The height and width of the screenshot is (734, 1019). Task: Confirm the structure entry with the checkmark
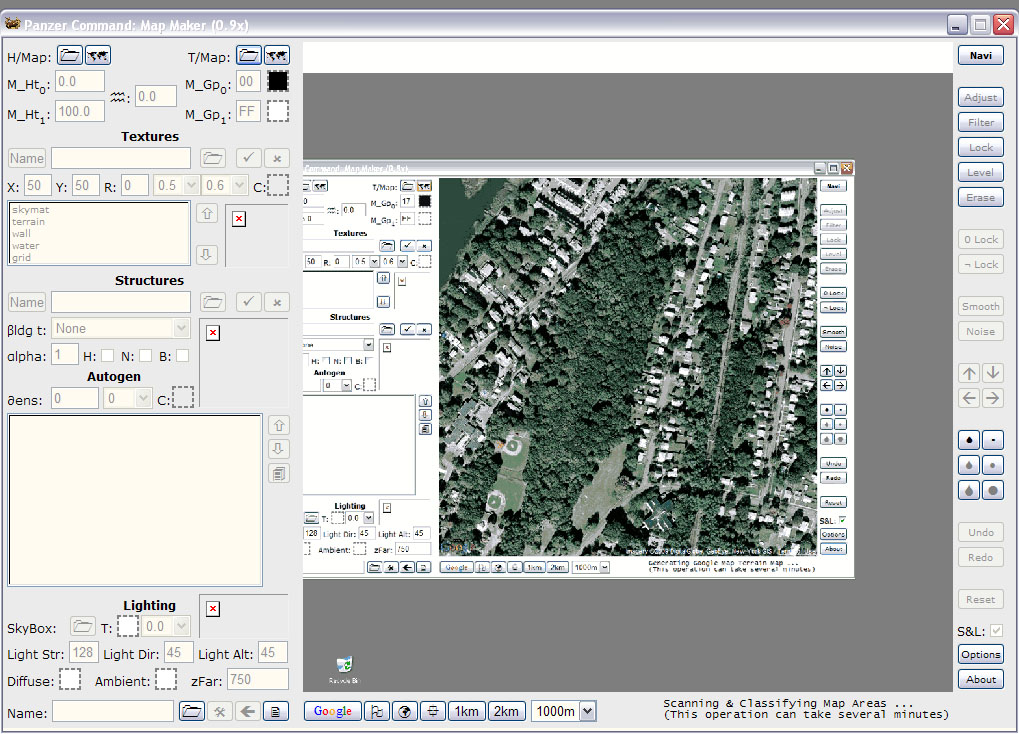point(248,302)
